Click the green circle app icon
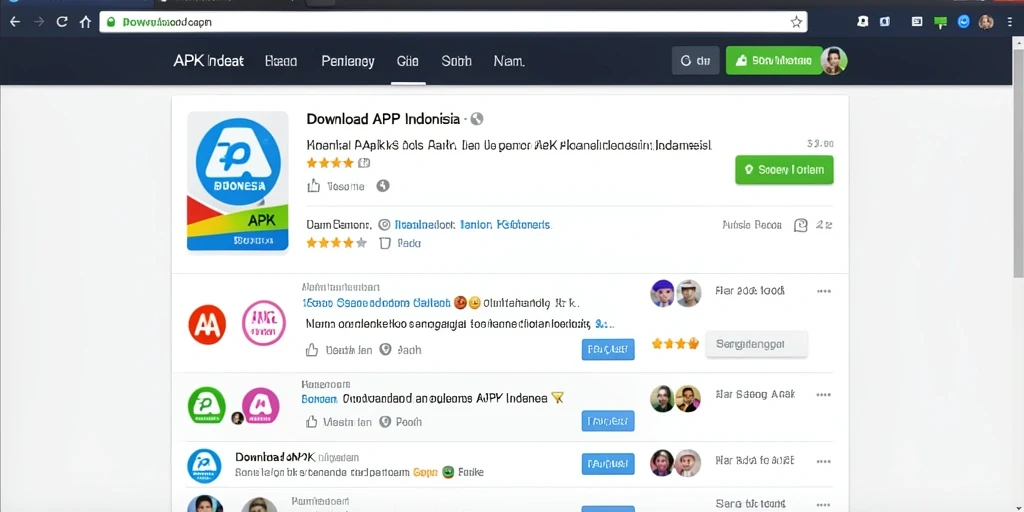This screenshot has width=1024, height=512. click(x=207, y=406)
